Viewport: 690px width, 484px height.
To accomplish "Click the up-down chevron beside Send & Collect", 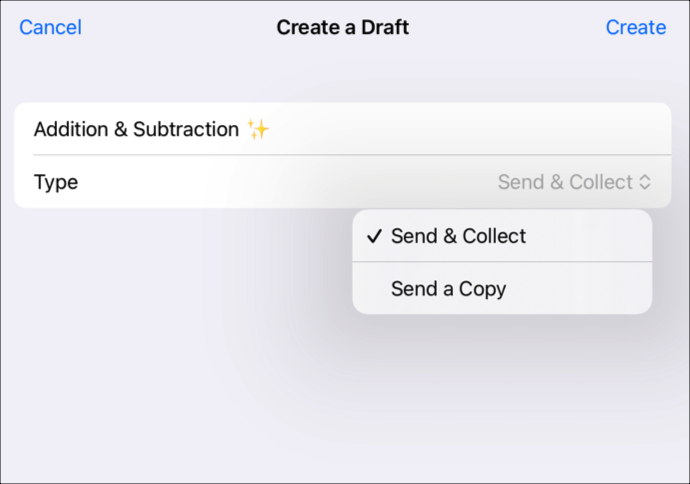I will (x=645, y=183).
